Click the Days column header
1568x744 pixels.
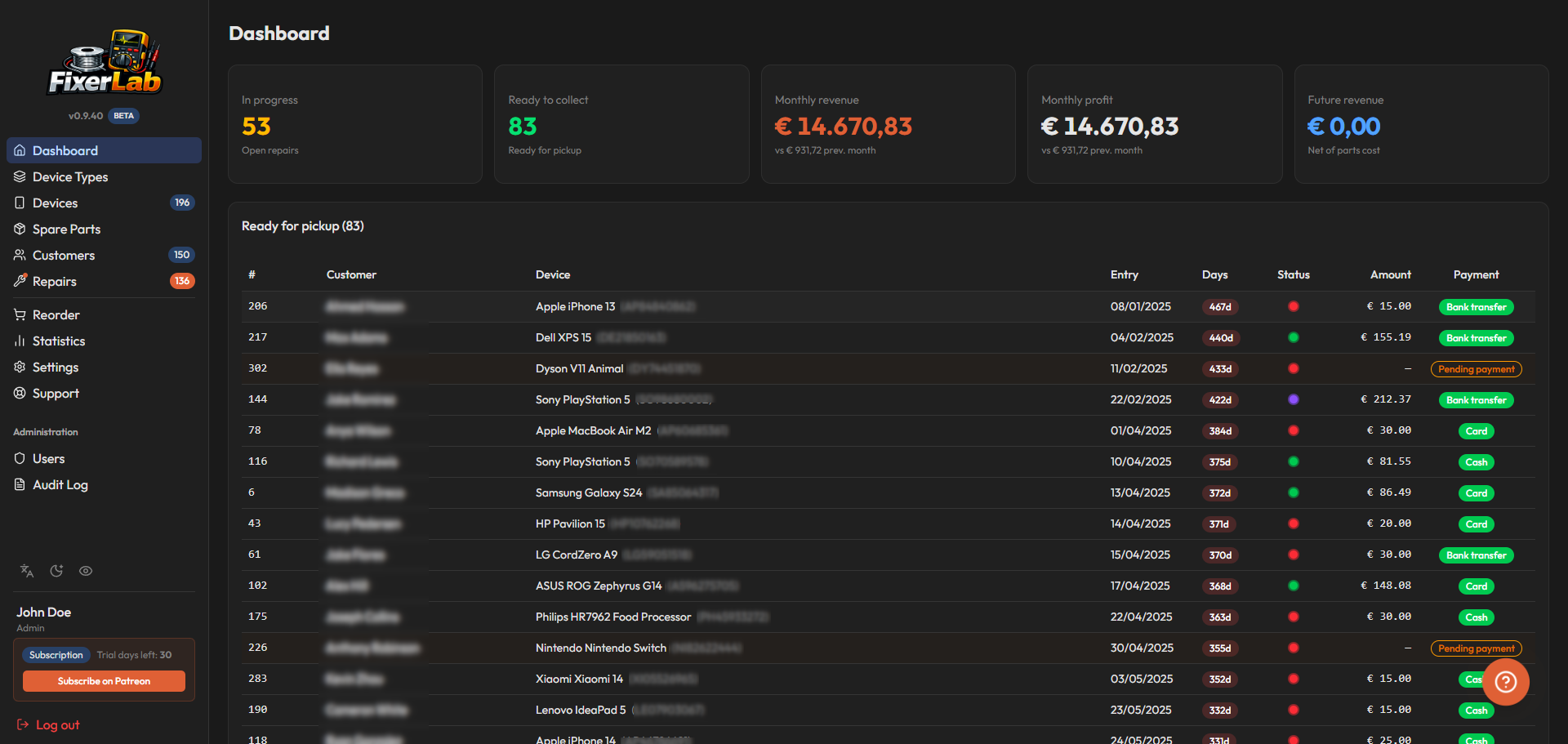(1215, 274)
